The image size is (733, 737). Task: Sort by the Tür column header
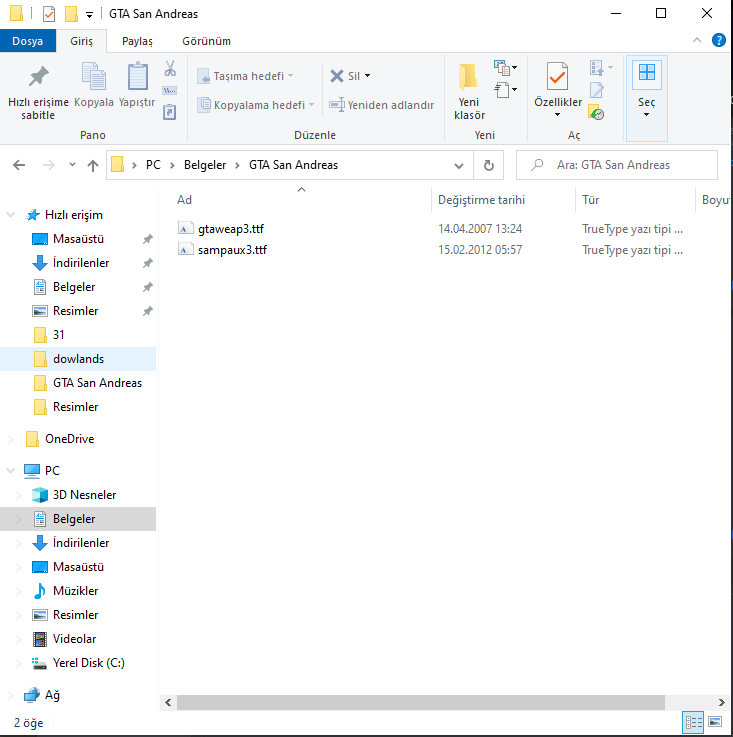click(591, 200)
